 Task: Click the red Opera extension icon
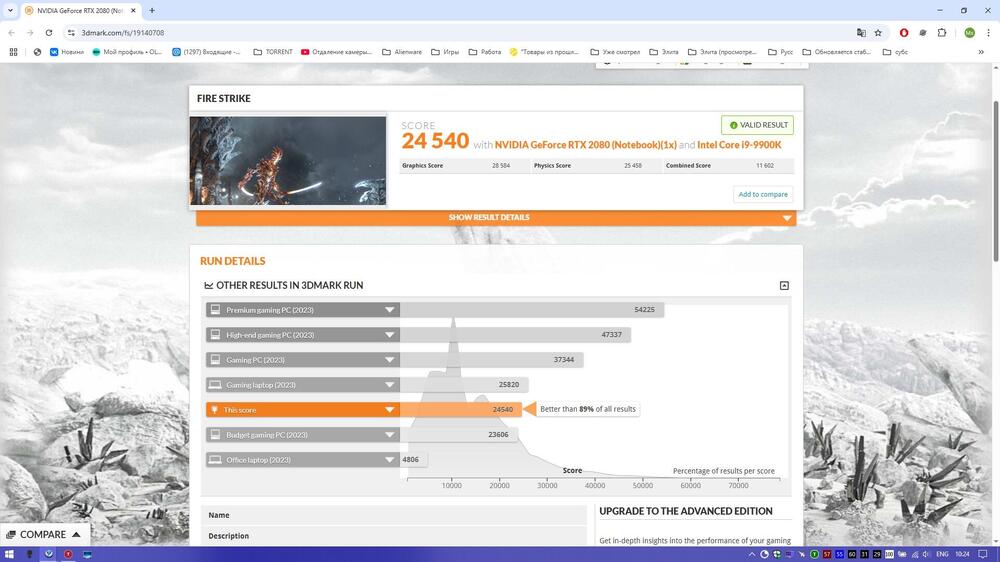[x=904, y=32]
